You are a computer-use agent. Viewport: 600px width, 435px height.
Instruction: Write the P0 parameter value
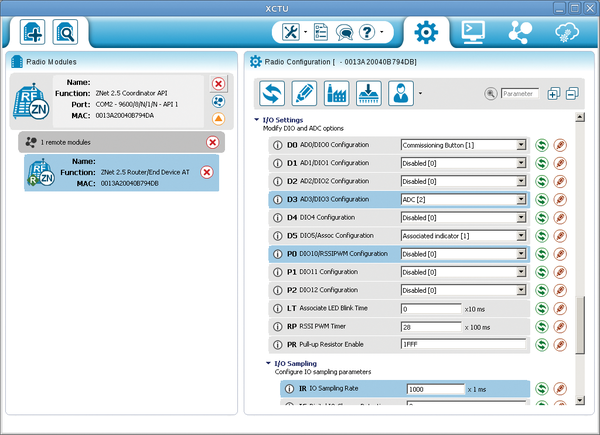point(560,254)
